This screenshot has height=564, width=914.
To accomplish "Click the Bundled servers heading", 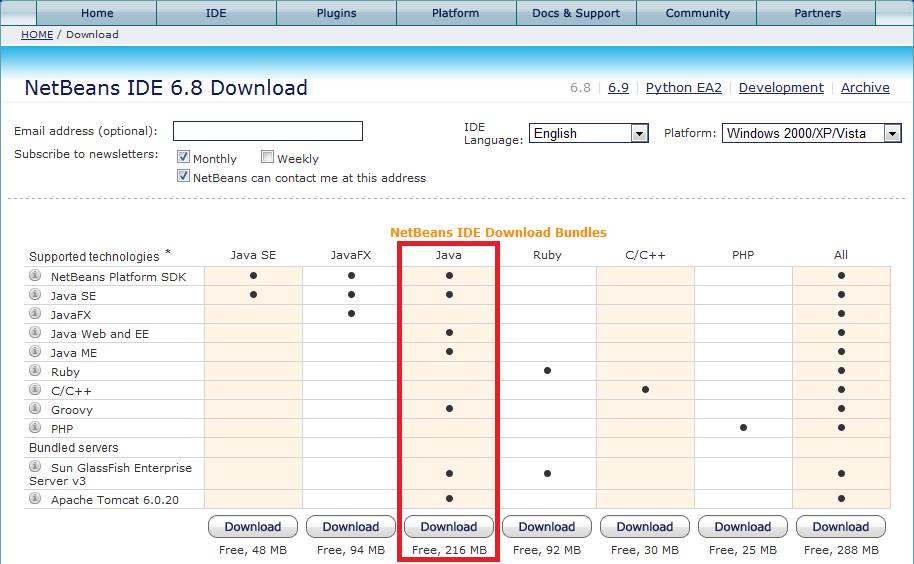I will [x=73, y=448].
